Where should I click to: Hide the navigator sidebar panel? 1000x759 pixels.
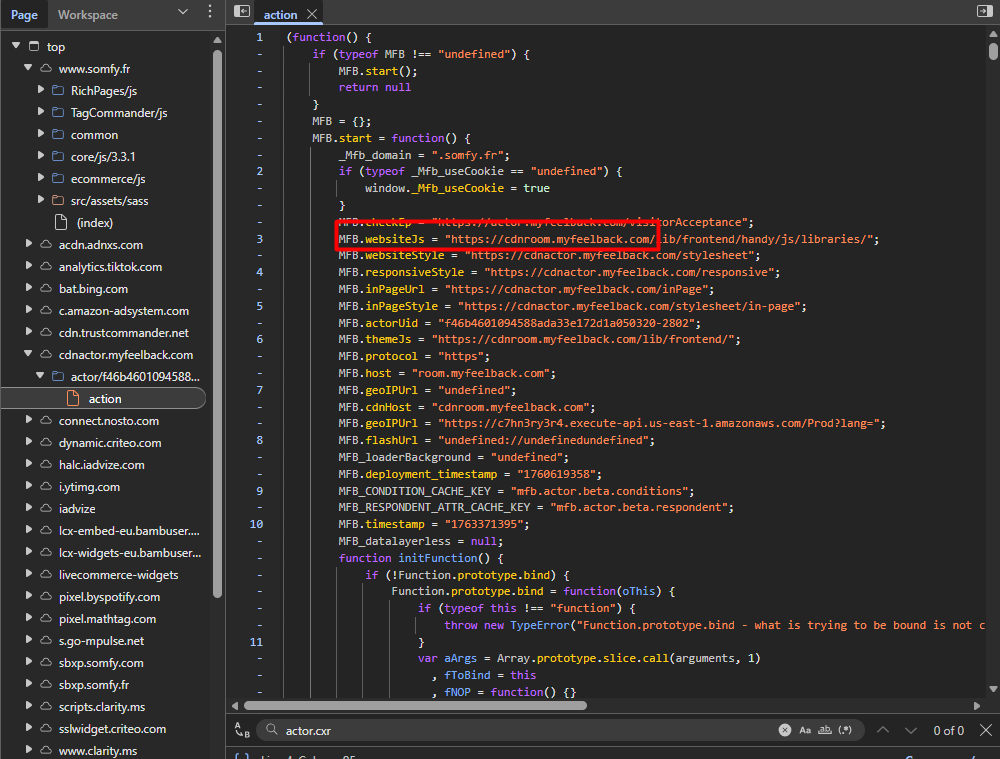tap(241, 11)
